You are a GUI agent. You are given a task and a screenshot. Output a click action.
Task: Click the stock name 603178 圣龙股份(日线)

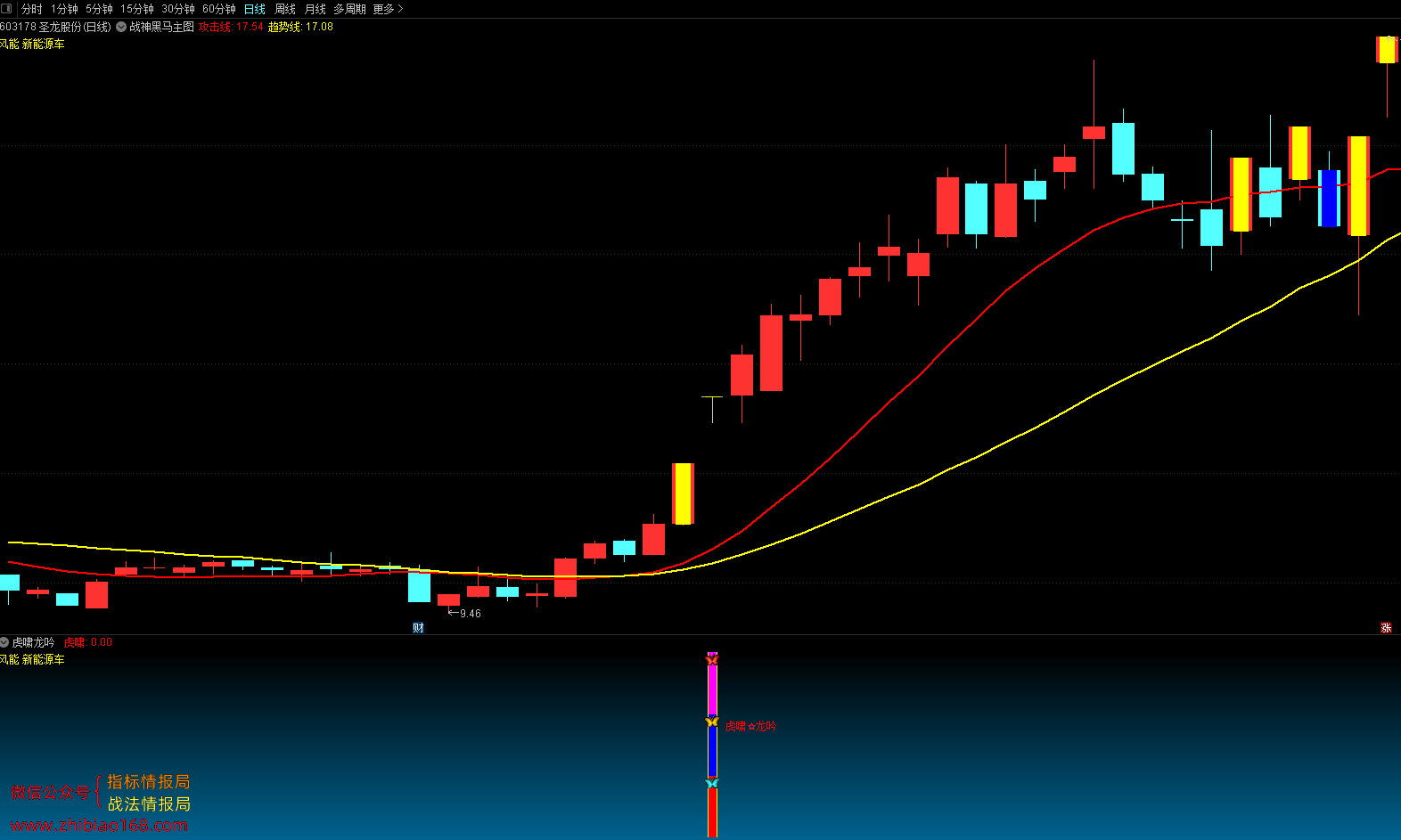(55, 27)
